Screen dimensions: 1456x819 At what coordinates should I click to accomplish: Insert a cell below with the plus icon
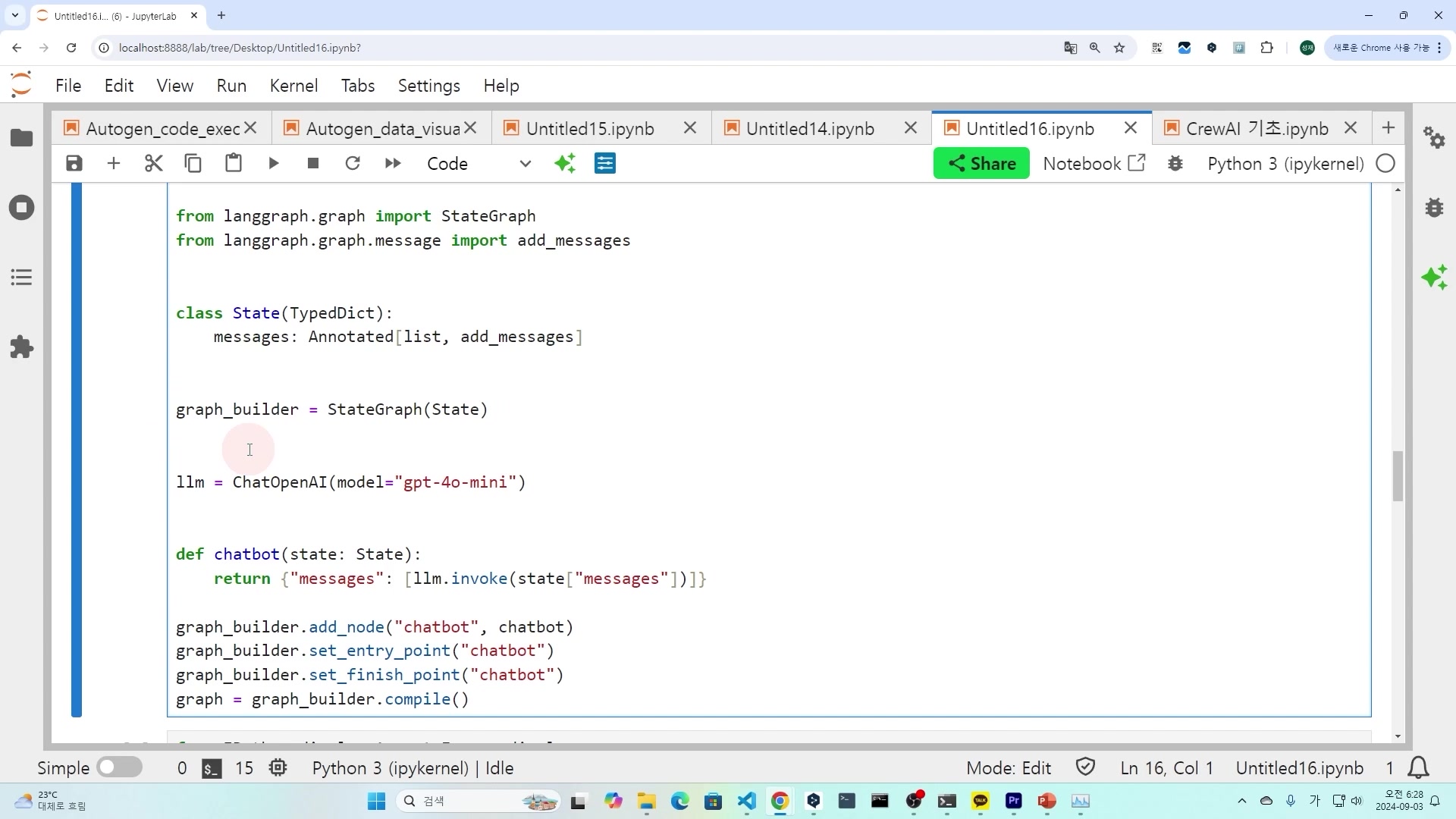tap(114, 164)
